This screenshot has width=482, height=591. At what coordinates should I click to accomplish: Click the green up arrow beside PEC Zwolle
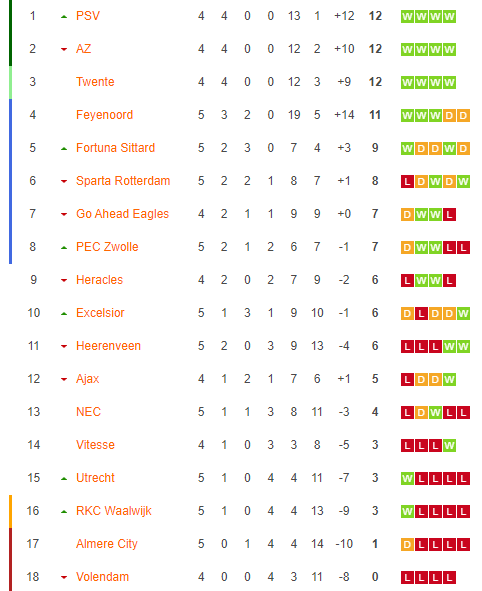pyautogui.click(x=64, y=248)
